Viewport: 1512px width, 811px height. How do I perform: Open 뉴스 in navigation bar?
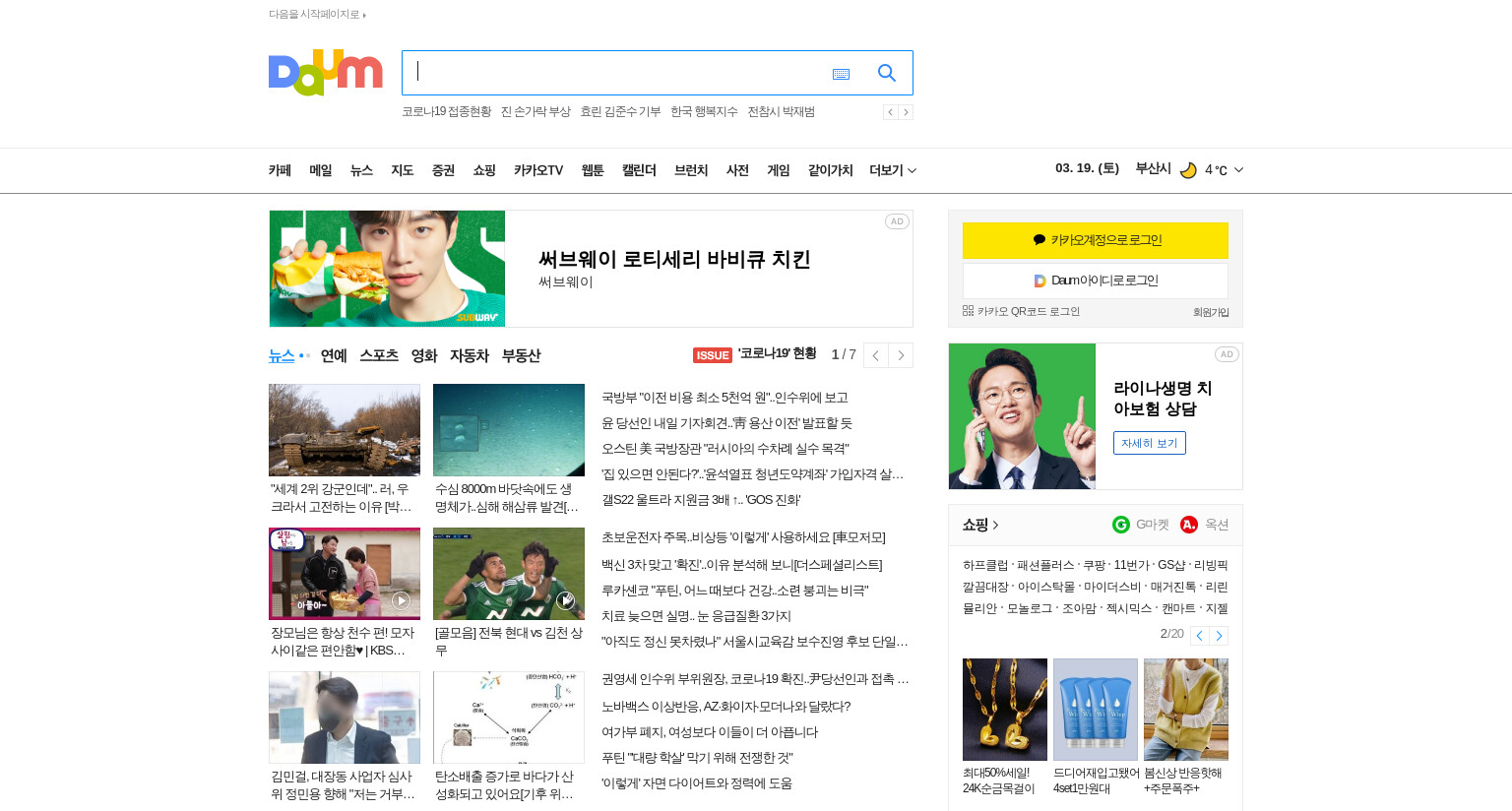(x=361, y=170)
